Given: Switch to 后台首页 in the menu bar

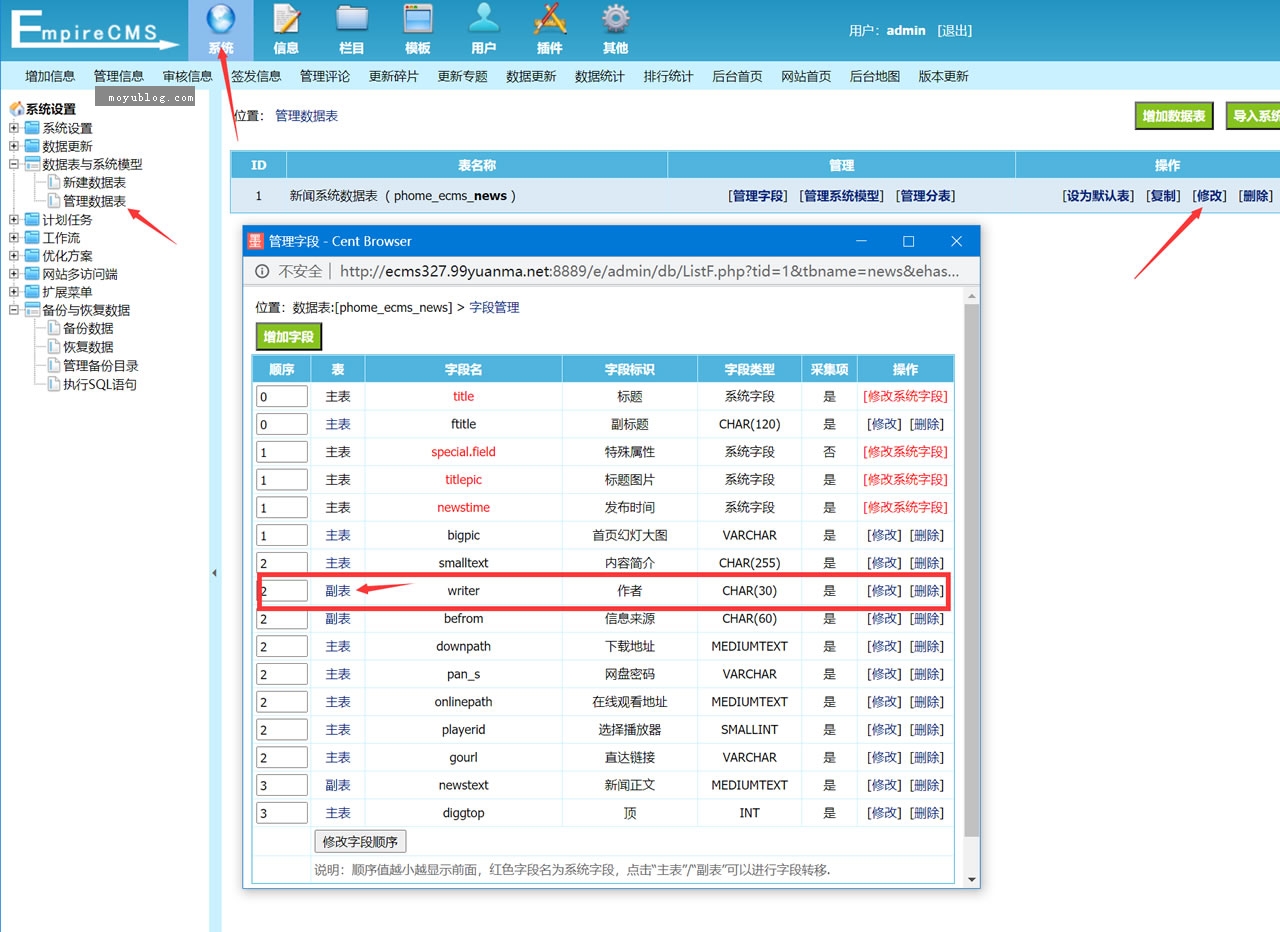Looking at the screenshot, I should click(737, 75).
